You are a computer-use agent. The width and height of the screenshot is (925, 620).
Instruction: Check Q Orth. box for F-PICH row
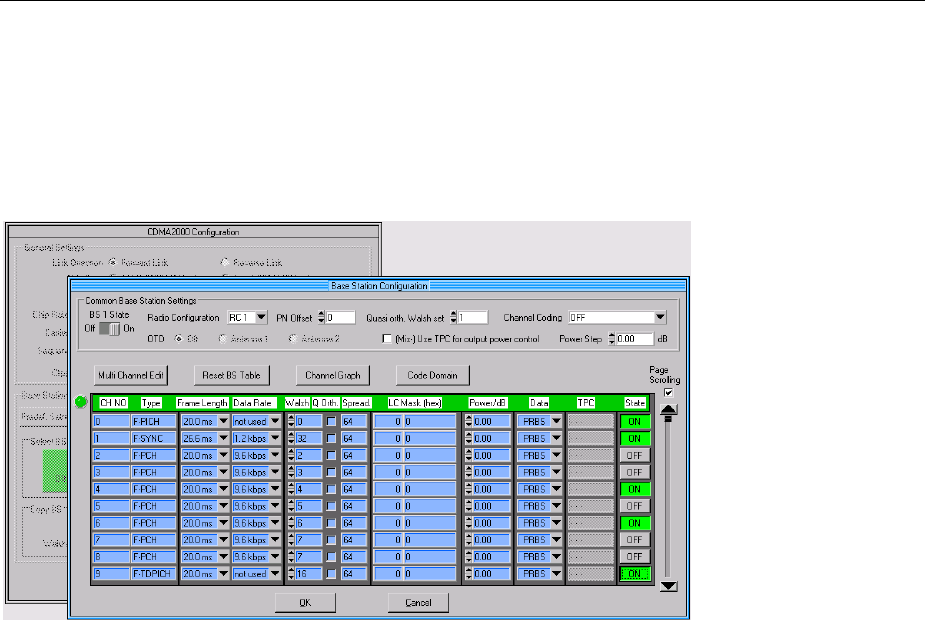tap(331, 422)
